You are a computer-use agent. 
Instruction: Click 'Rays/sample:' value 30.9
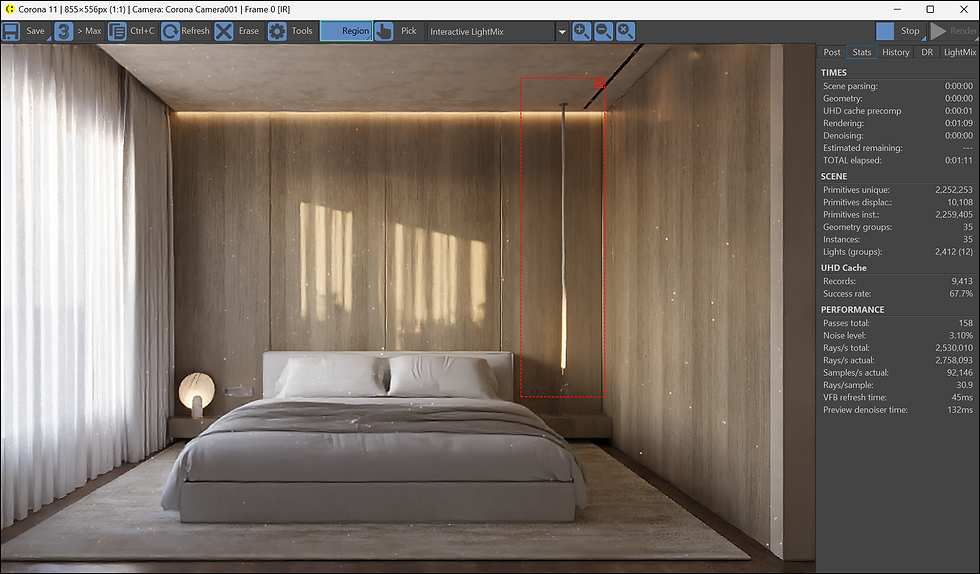coord(964,385)
